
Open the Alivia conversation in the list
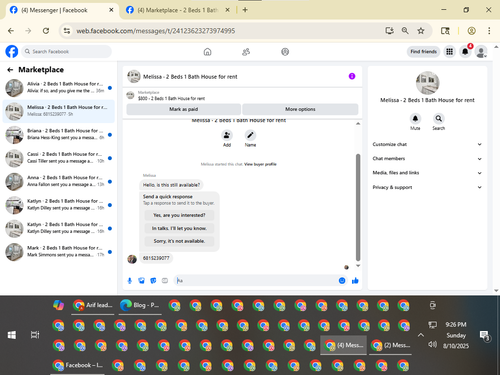(59, 88)
